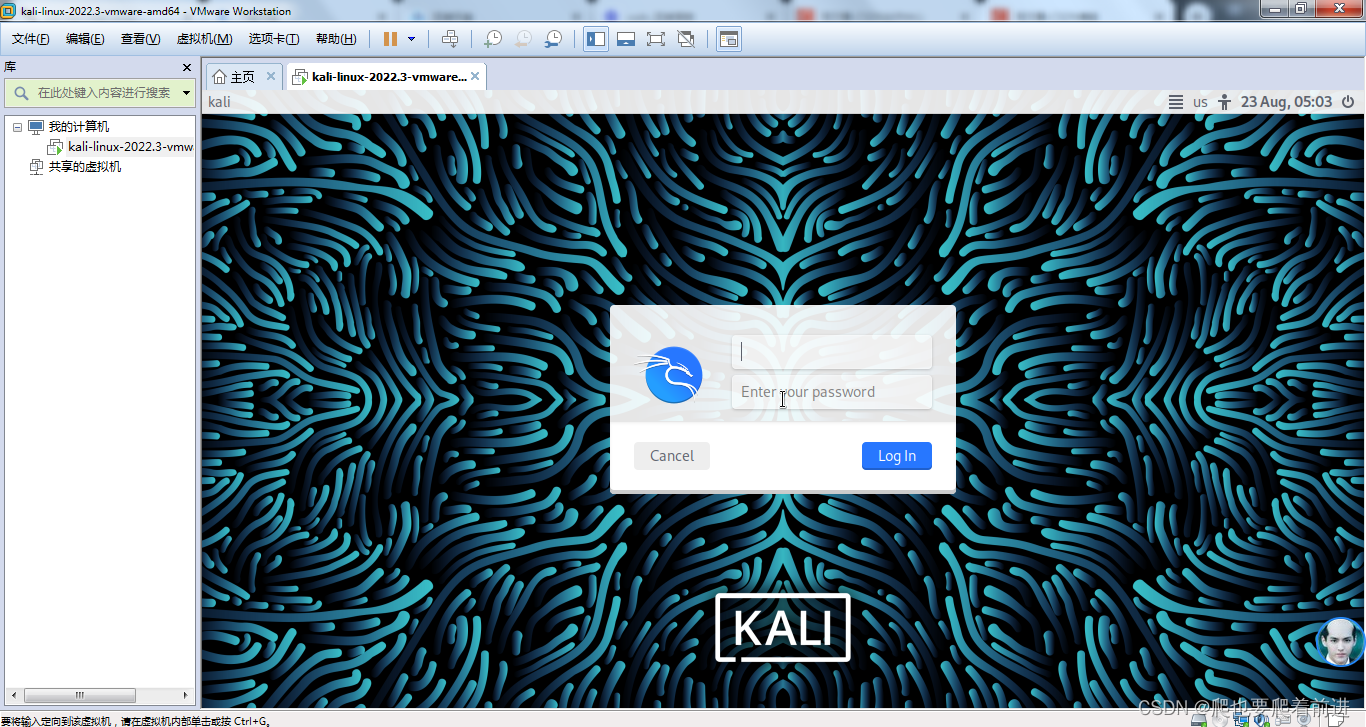The height and width of the screenshot is (727, 1366).
Task: Select kali-linux-2022.3-vmw in the library tree
Action: click(130, 147)
